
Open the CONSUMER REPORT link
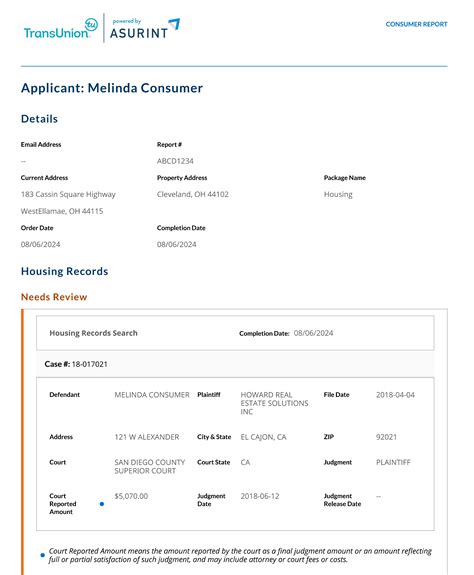416,24
